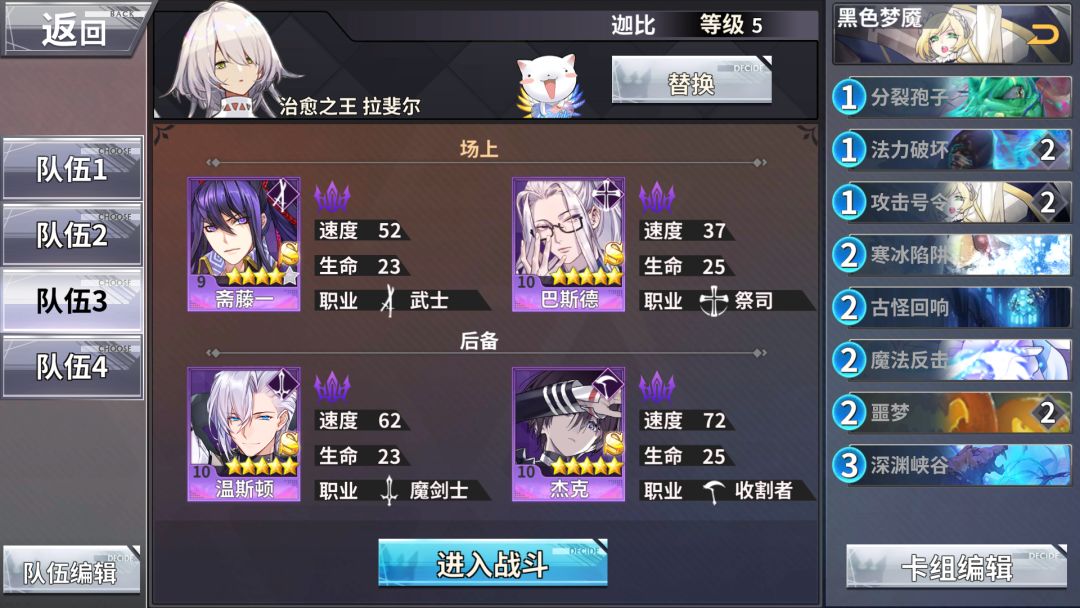Click the 祭司 cross class icon

click(x=714, y=301)
